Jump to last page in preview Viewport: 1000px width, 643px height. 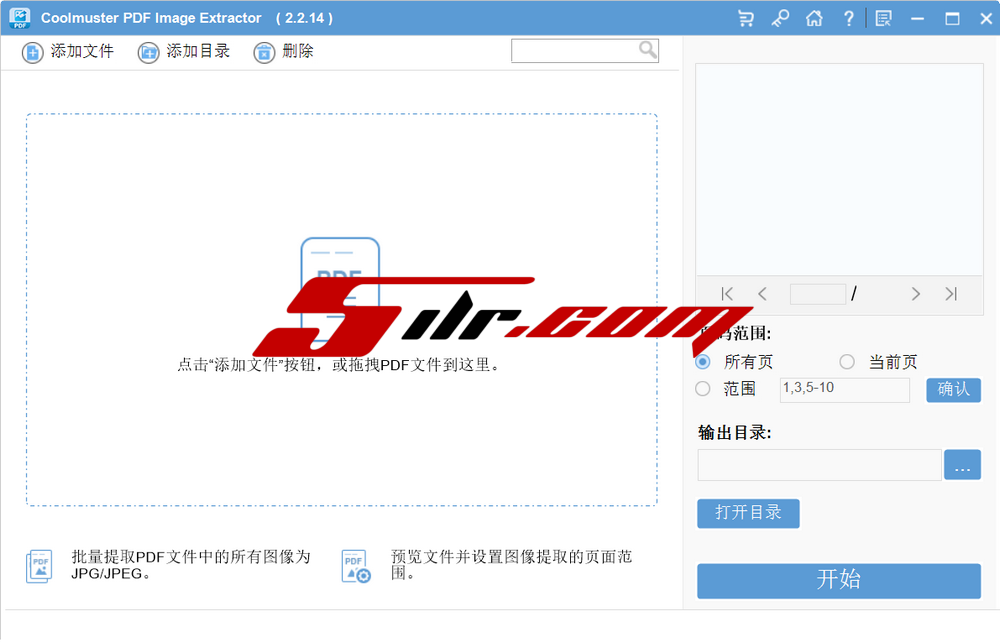click(x=951, y=294)
